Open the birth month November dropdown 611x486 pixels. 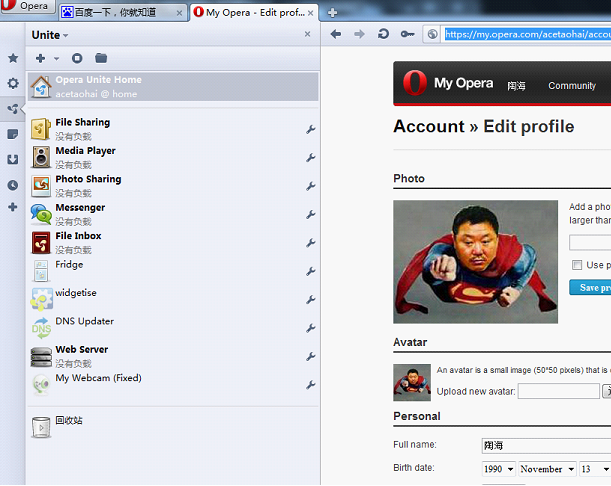pyautogui.click(x=547, y=469)
